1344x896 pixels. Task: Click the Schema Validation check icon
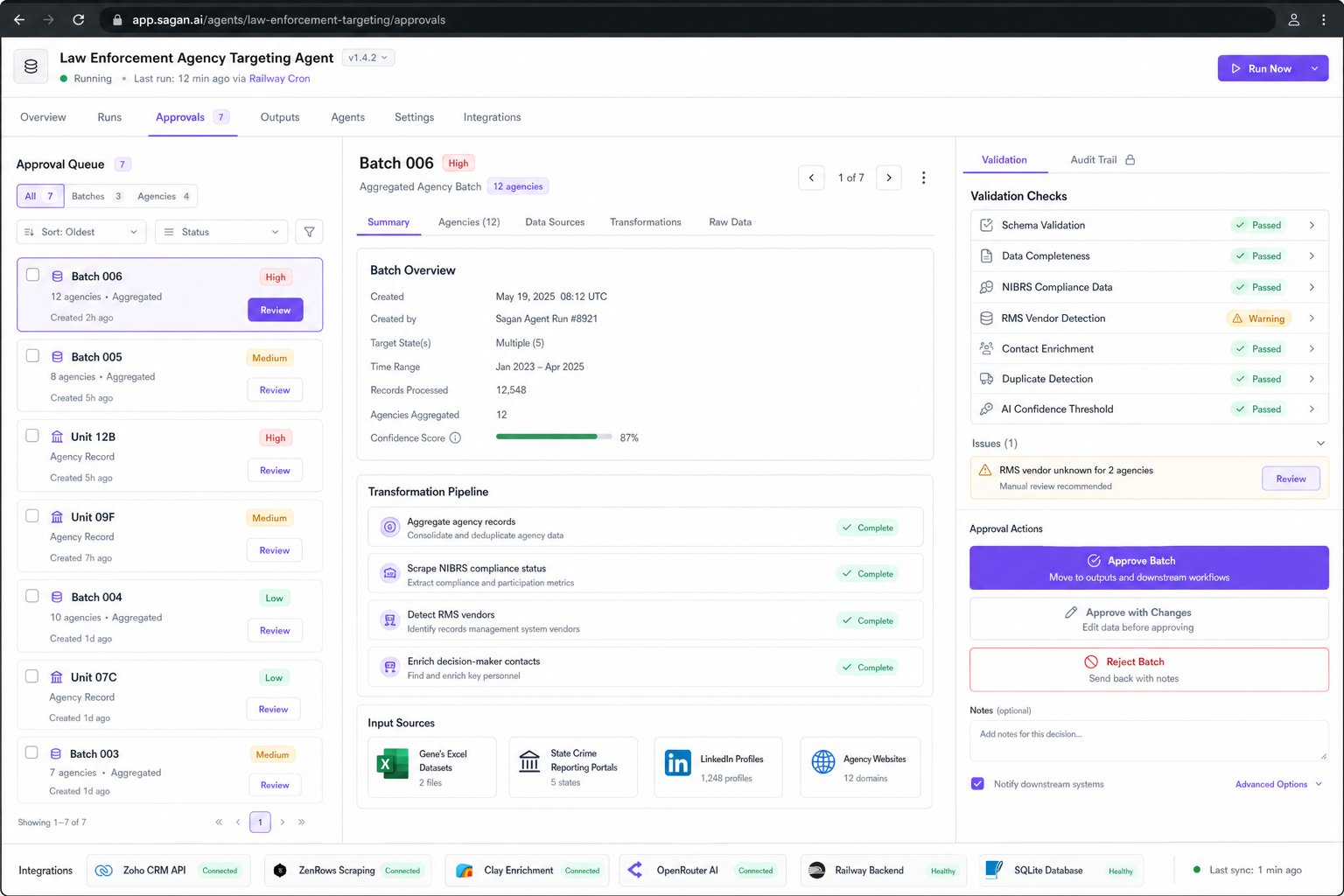point(986,225)
